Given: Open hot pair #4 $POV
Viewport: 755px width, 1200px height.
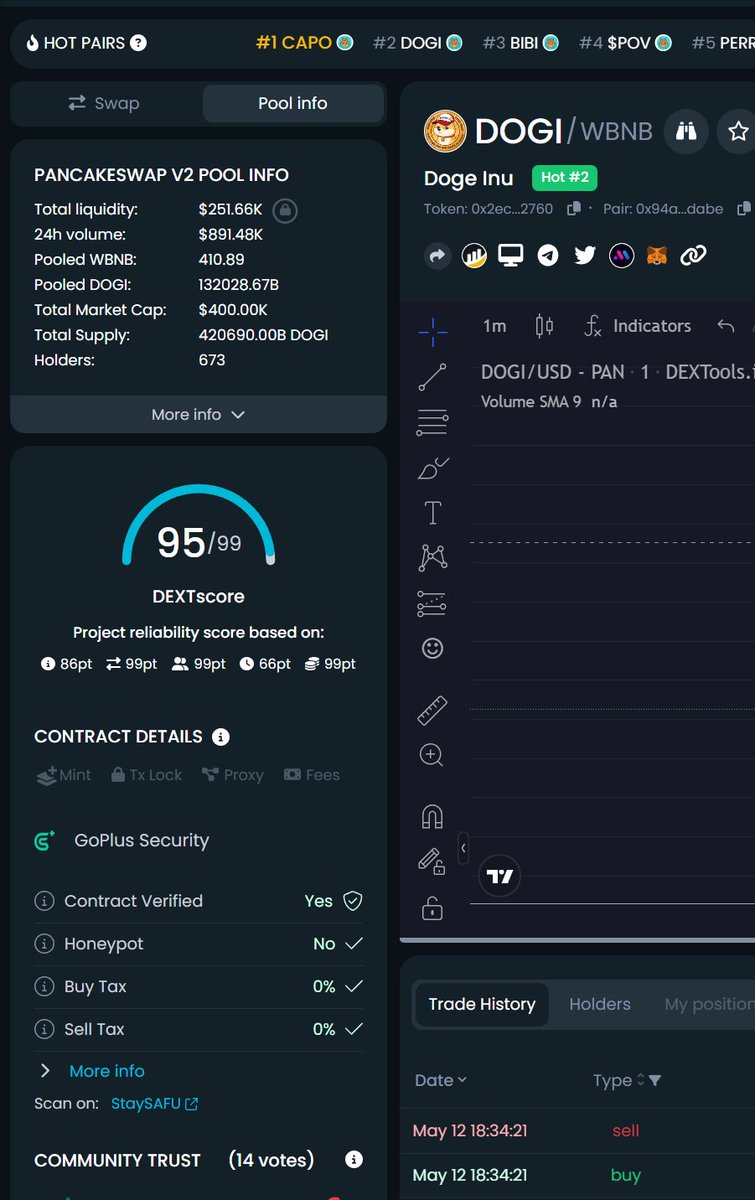Looking at the screenshot, I should pyautogui.click(x=625, y=43).
